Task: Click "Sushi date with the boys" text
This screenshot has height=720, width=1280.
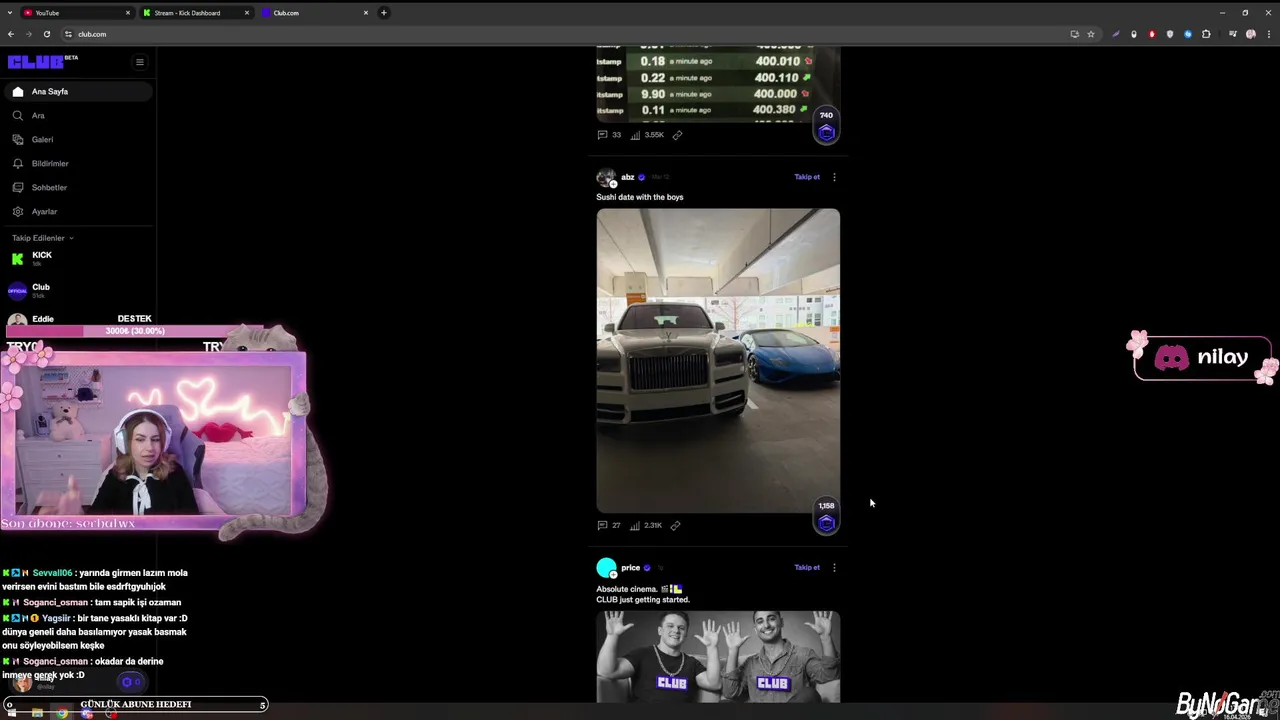Action: [x=640, y=197]
